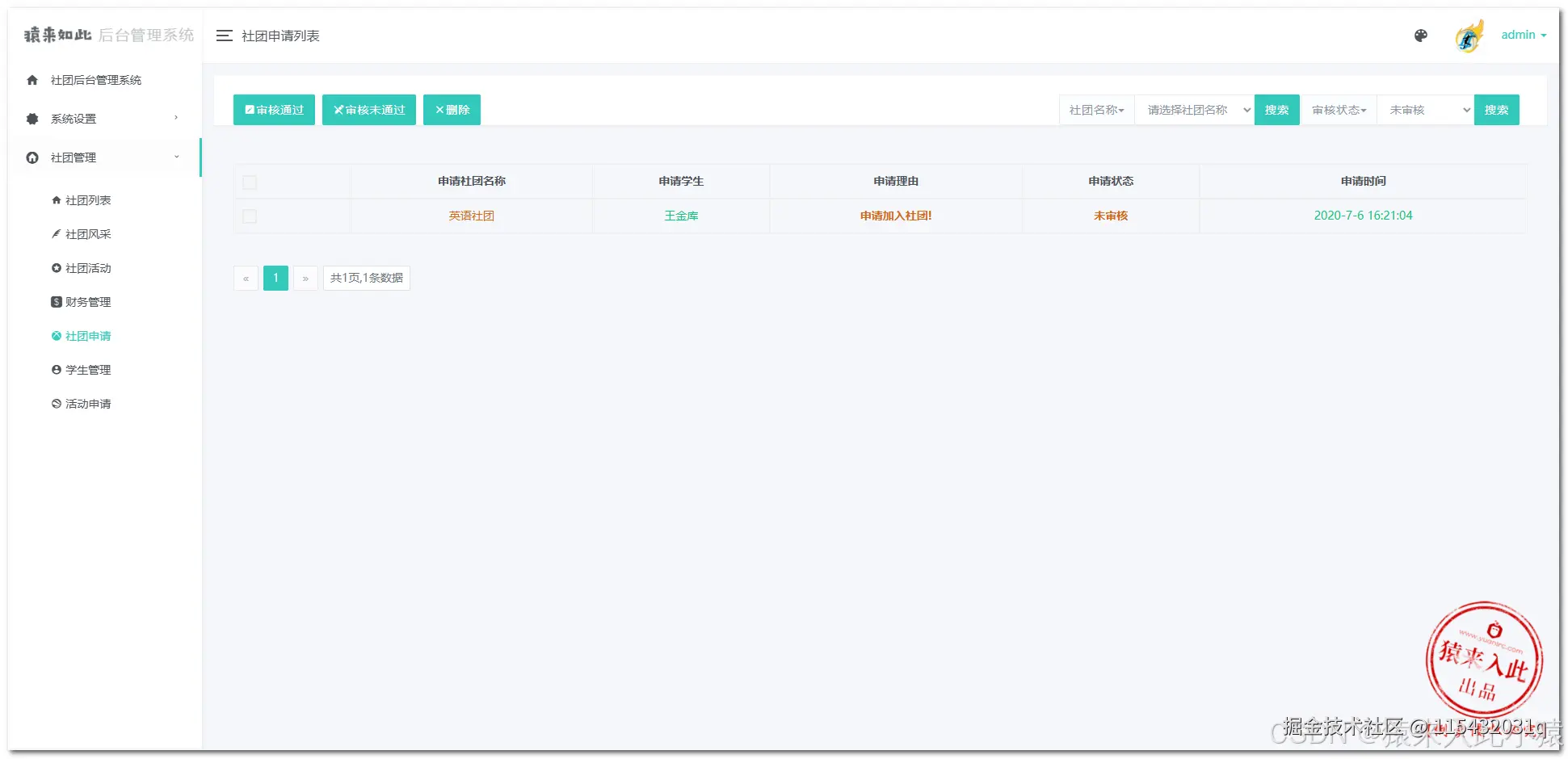Click the 英语社团 cell

point(472,216)
